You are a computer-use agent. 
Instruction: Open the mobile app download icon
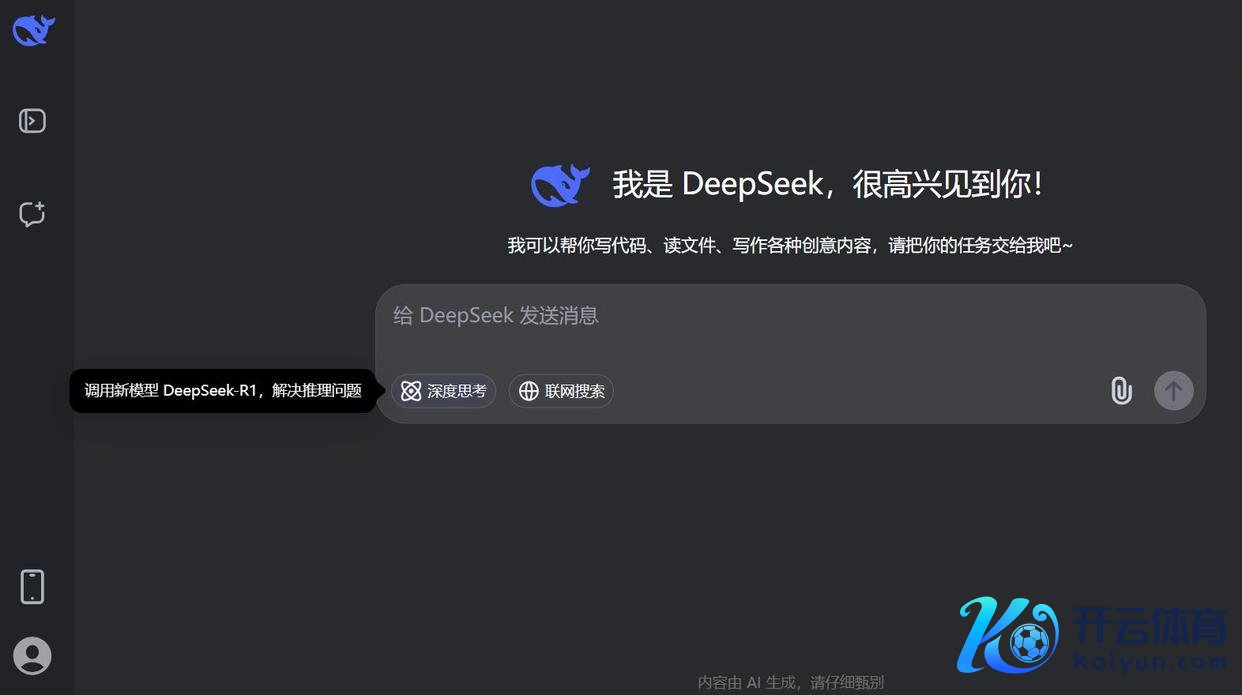point(33,586)
